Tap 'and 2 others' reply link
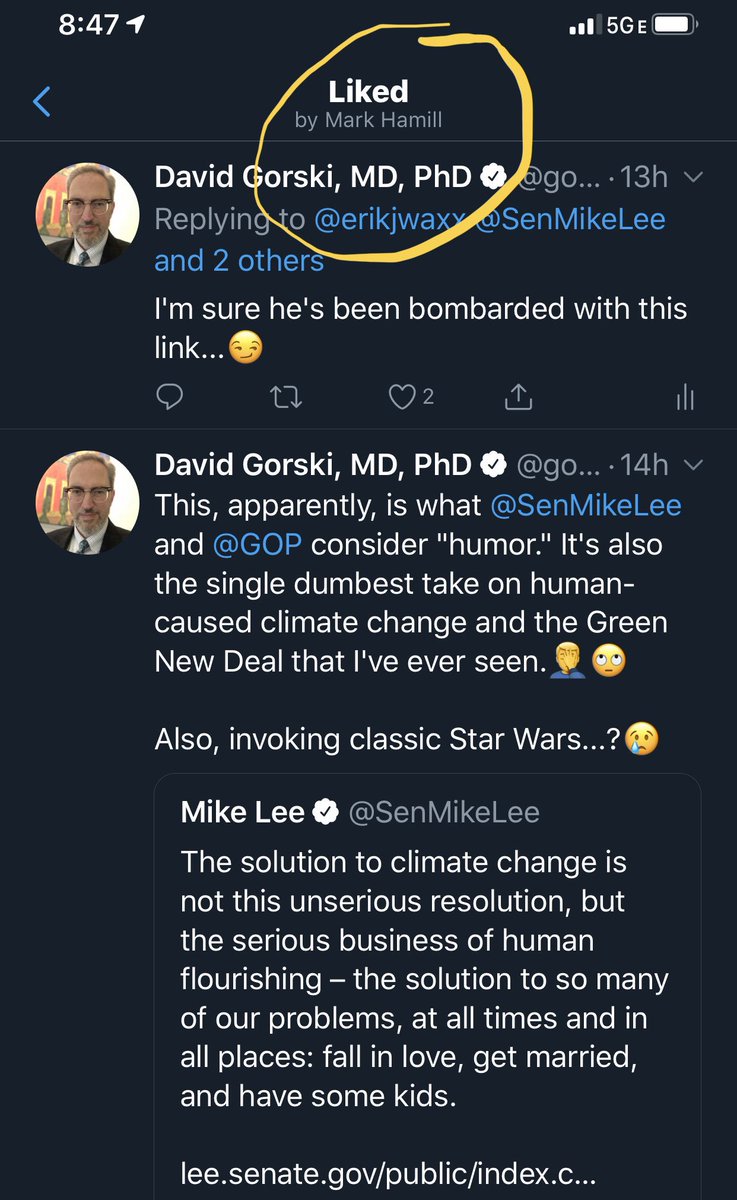 pos(239,261)
